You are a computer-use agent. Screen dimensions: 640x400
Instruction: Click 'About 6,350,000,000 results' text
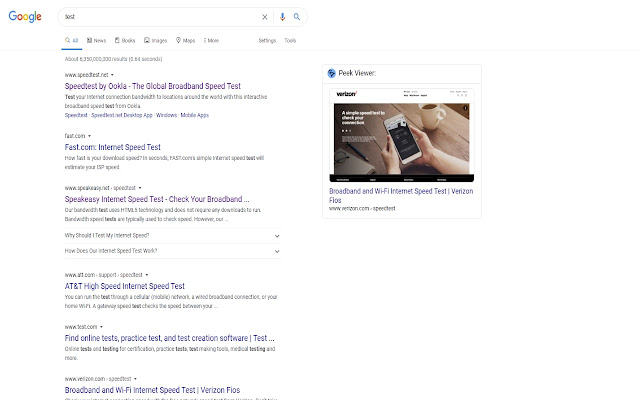tap(113, 59)
